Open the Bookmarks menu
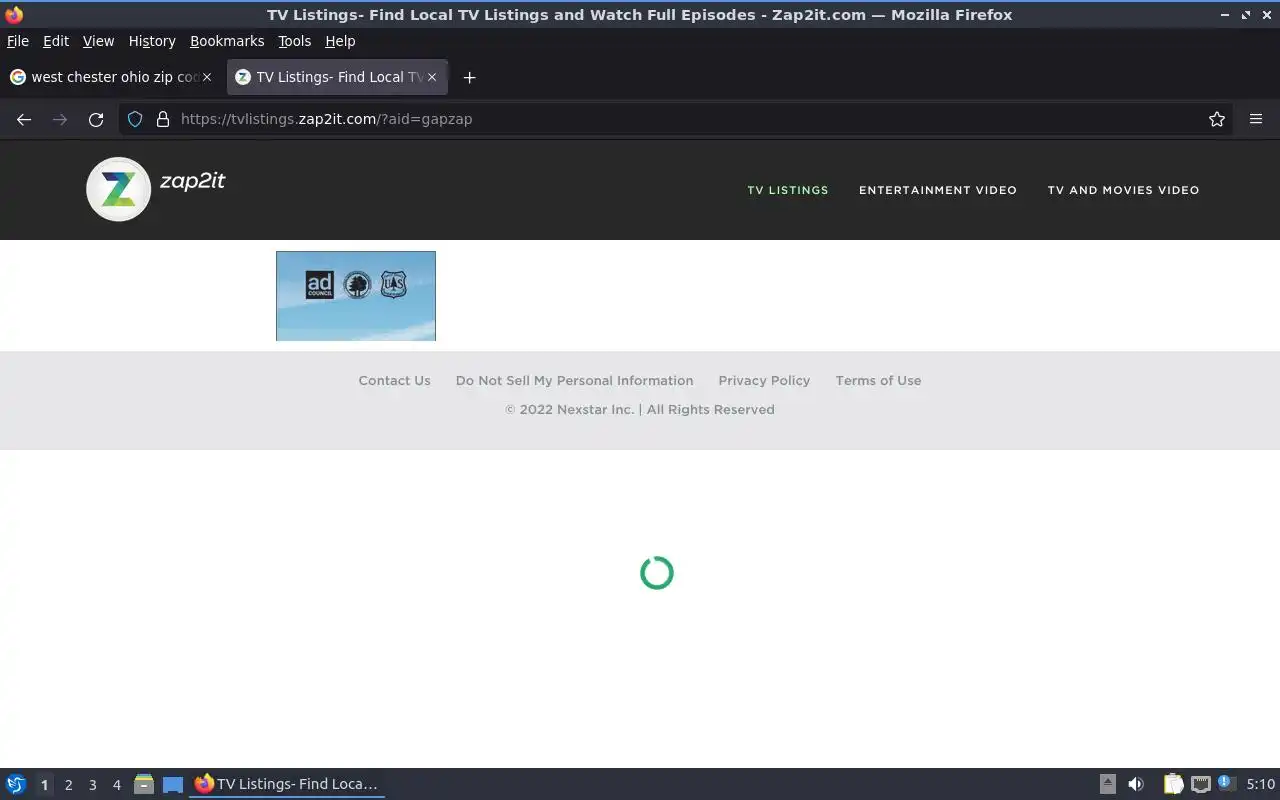 (227, 41)
